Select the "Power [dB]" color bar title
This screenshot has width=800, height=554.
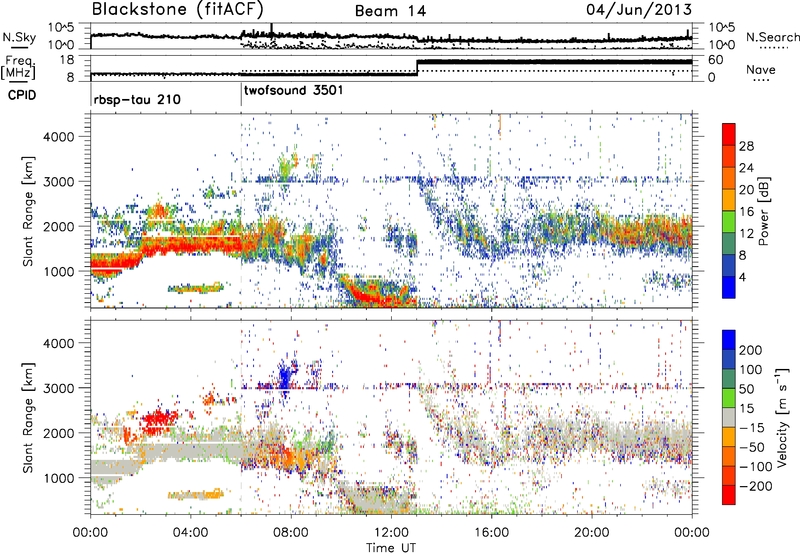(x=763, y=211)
